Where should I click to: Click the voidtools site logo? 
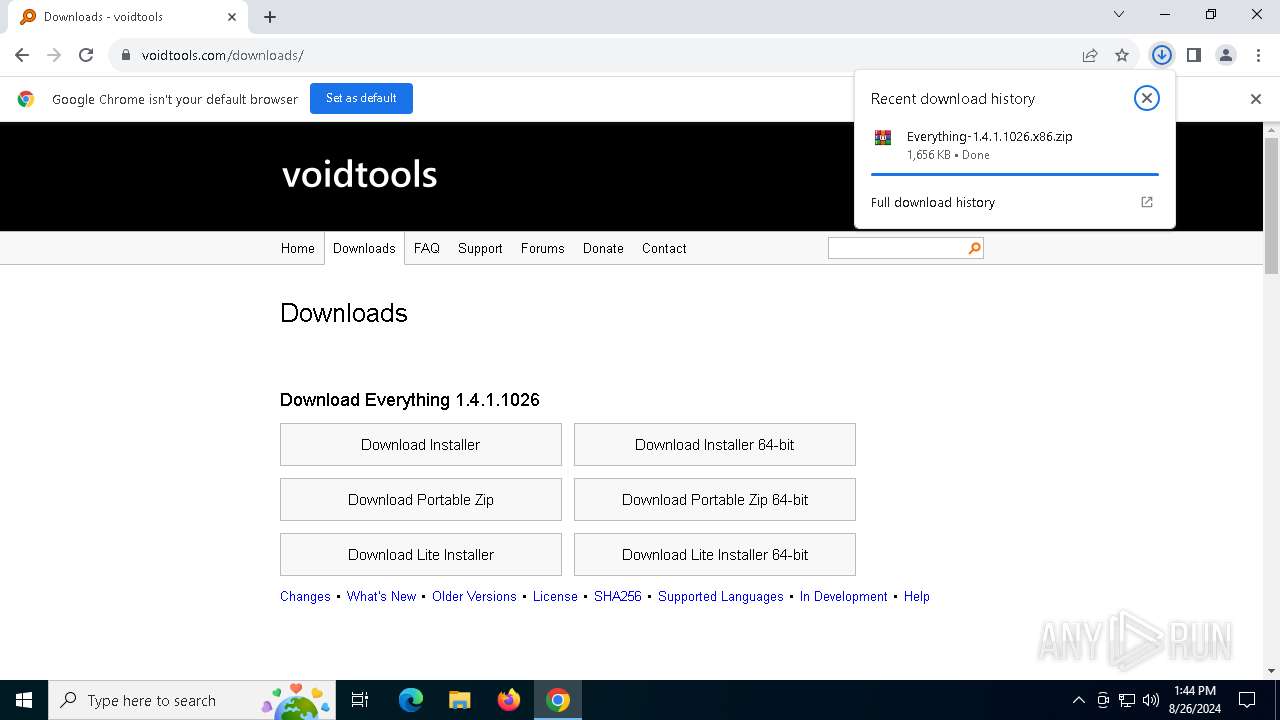point(360,175)
